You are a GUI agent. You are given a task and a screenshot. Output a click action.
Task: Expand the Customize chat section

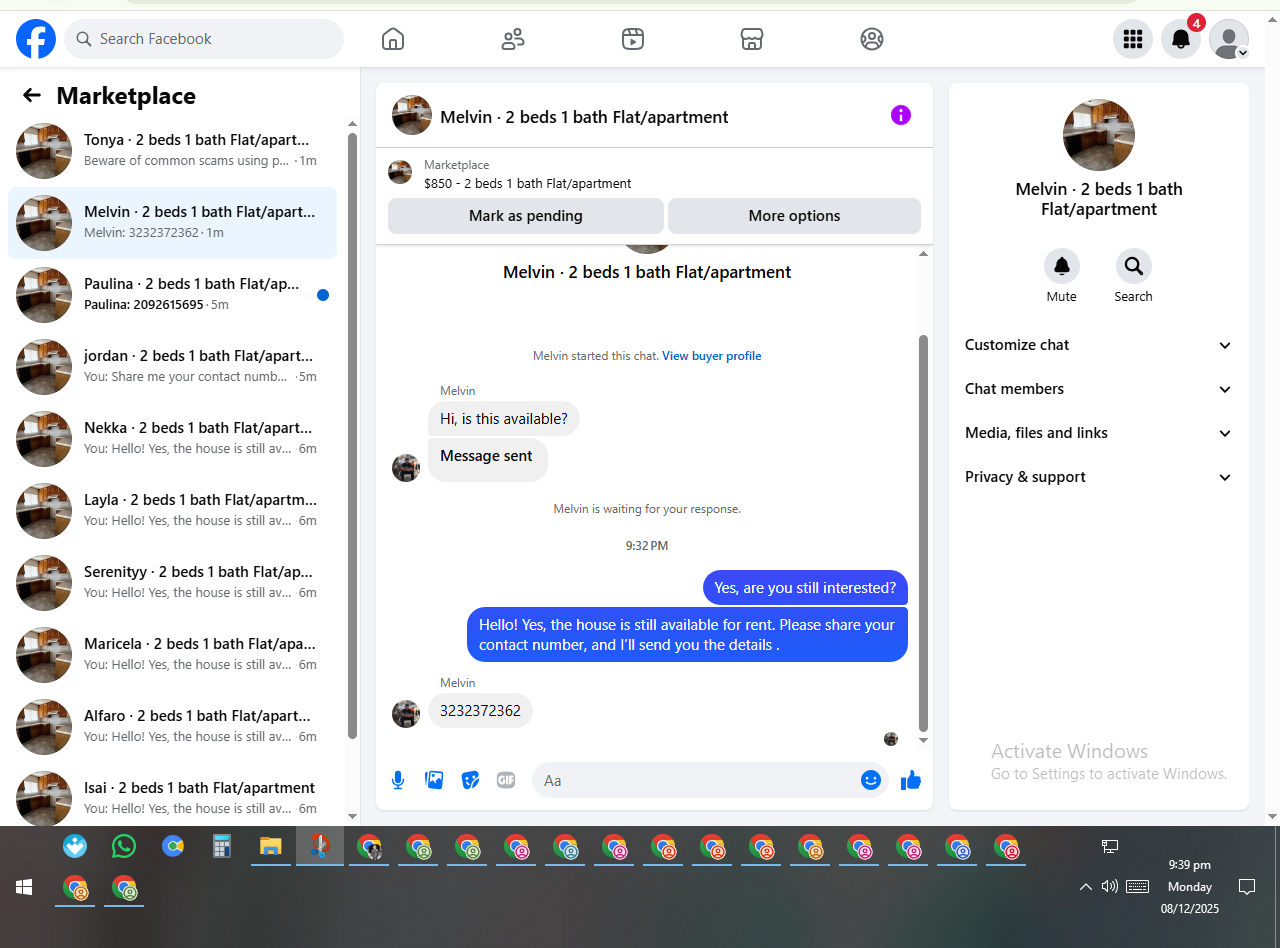[x=1099, y=345]
